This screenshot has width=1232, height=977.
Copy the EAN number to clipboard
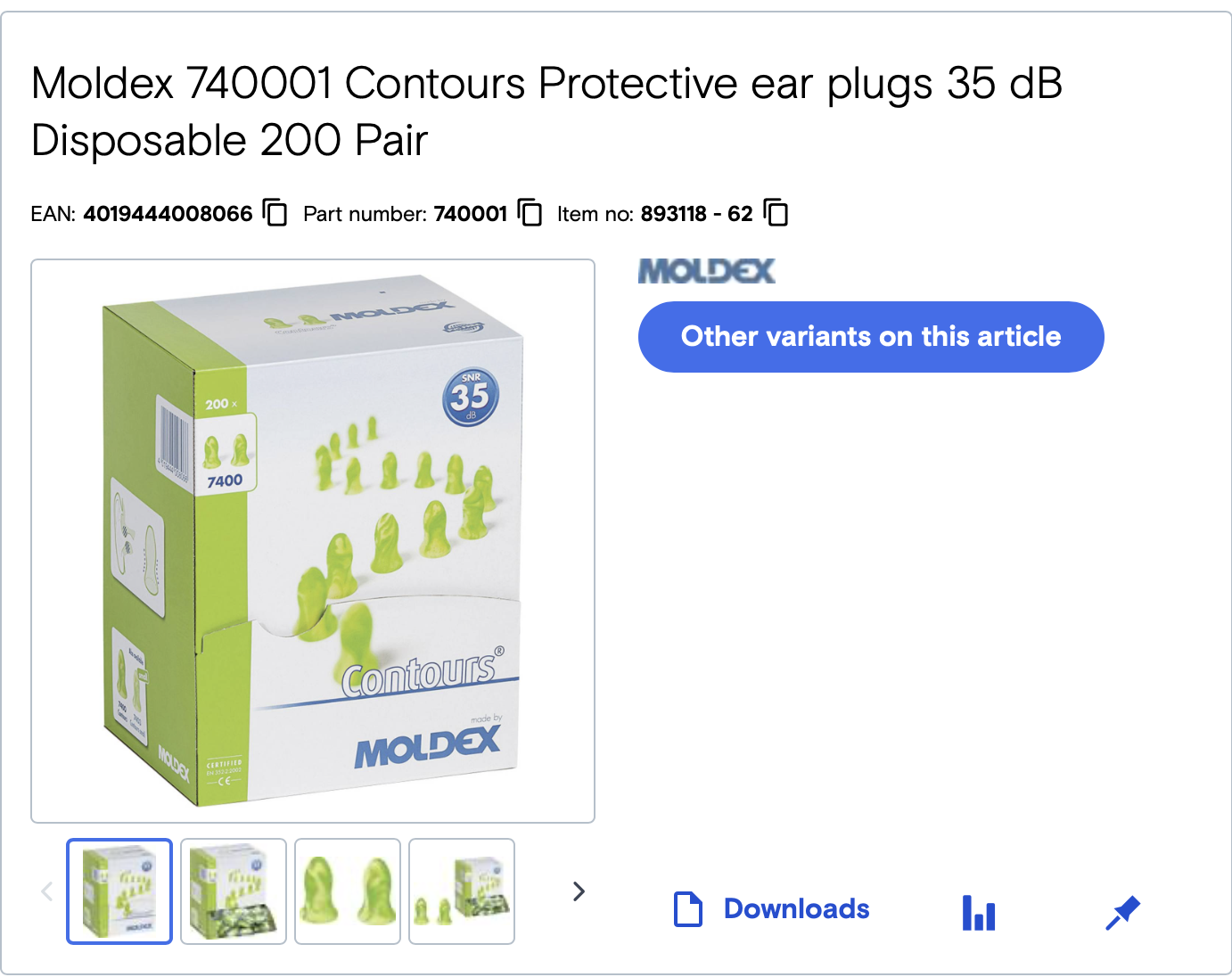point(275,213)
